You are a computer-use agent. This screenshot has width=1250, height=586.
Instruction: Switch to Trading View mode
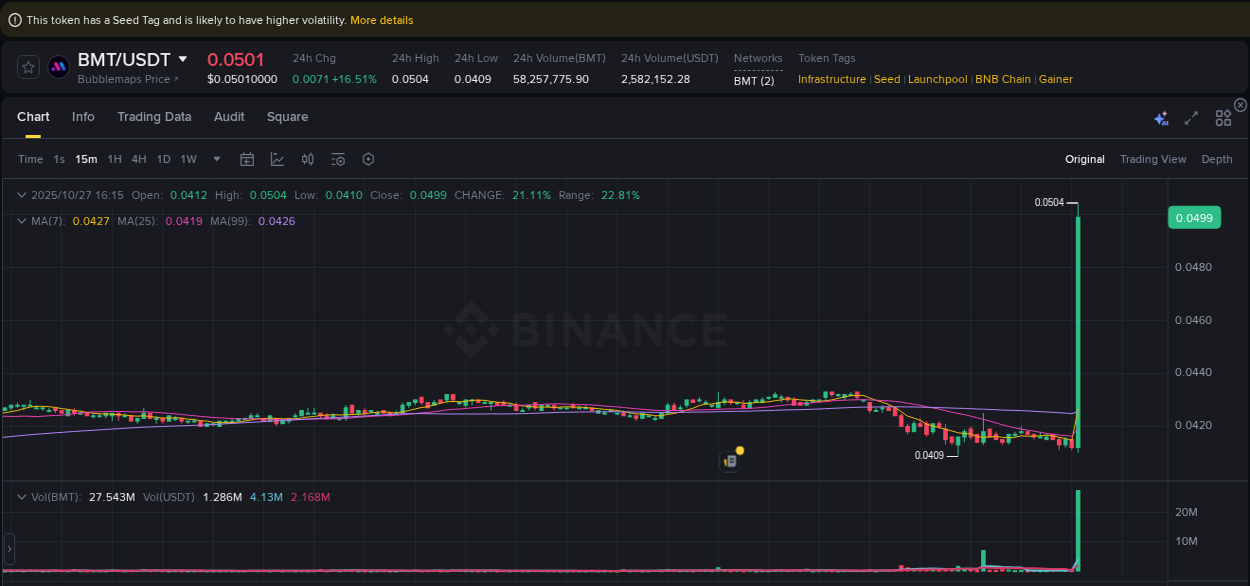click(1153, 159)
